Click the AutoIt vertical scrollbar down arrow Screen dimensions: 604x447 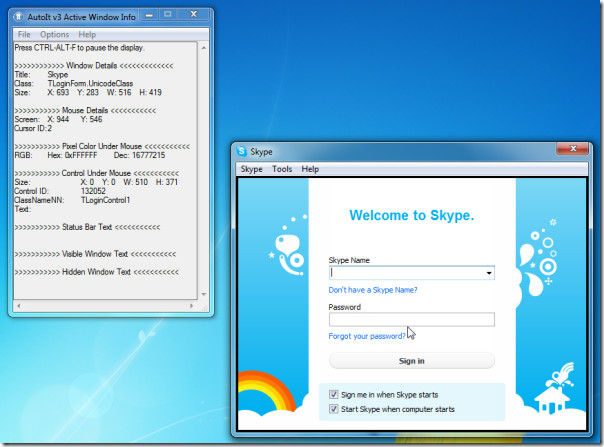[204, 295]
